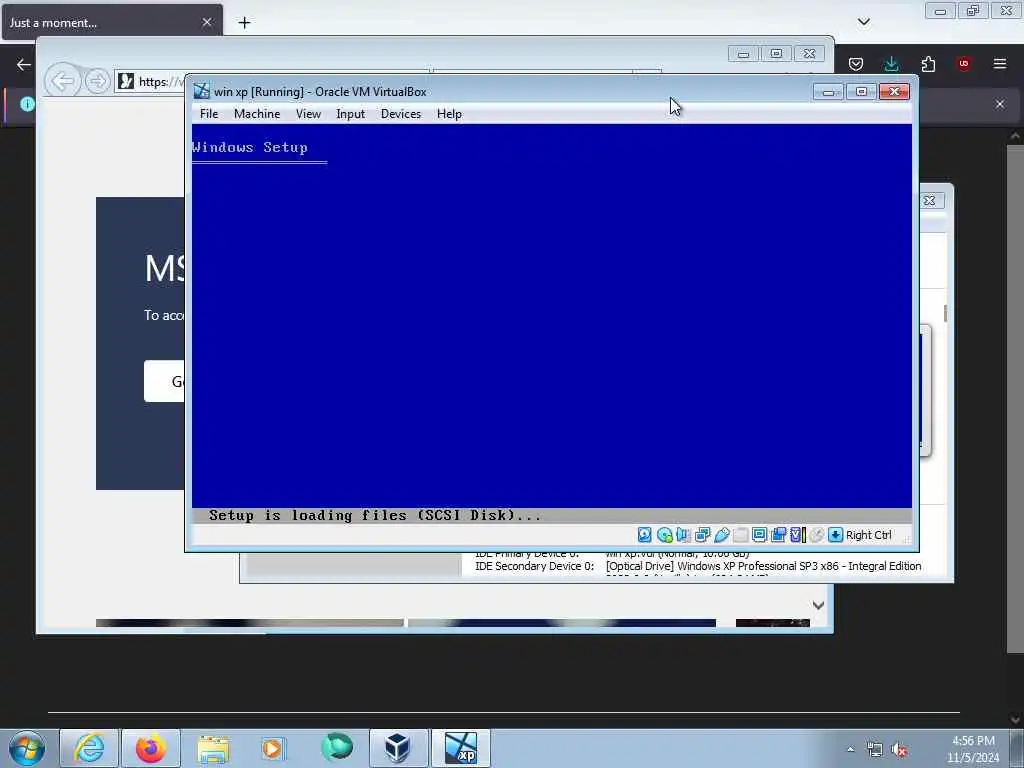Click the green round app icon on taskbar
Viewport: 1024px width, 768px height.
337,748
